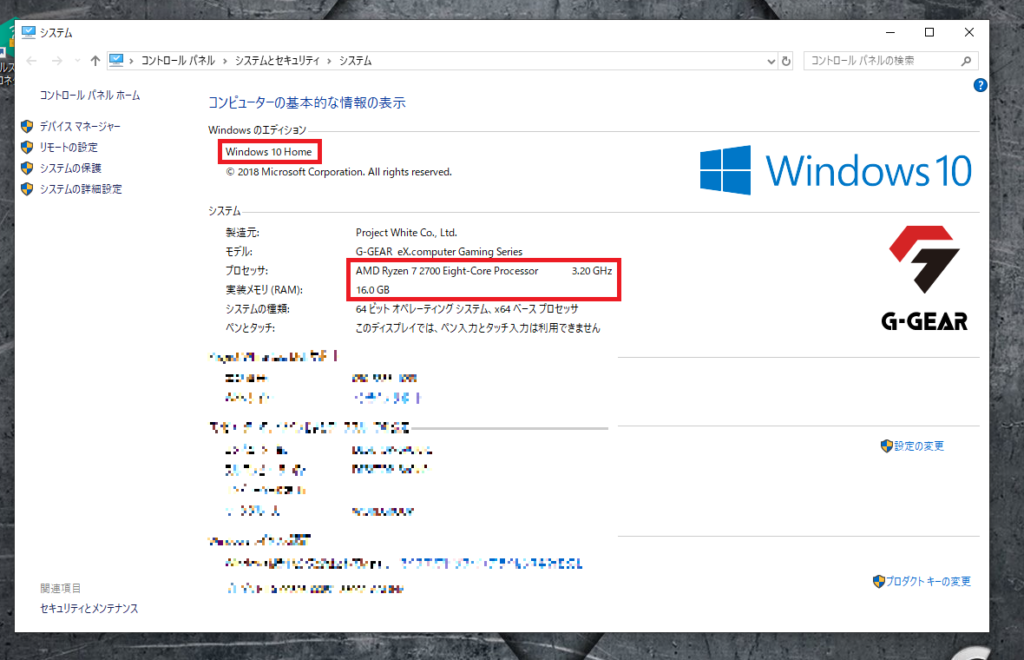Select システムとセキュリティ breadcrumb

[x=277, y=61]
